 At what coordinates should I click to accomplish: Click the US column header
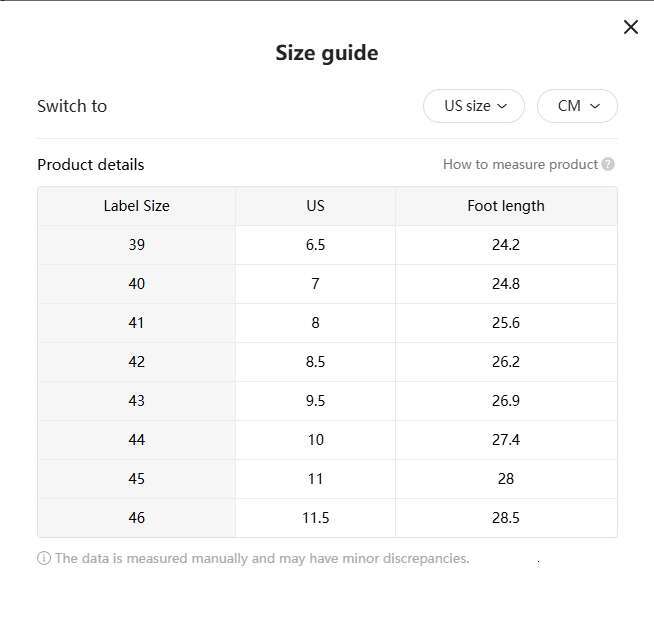(315, 206)
